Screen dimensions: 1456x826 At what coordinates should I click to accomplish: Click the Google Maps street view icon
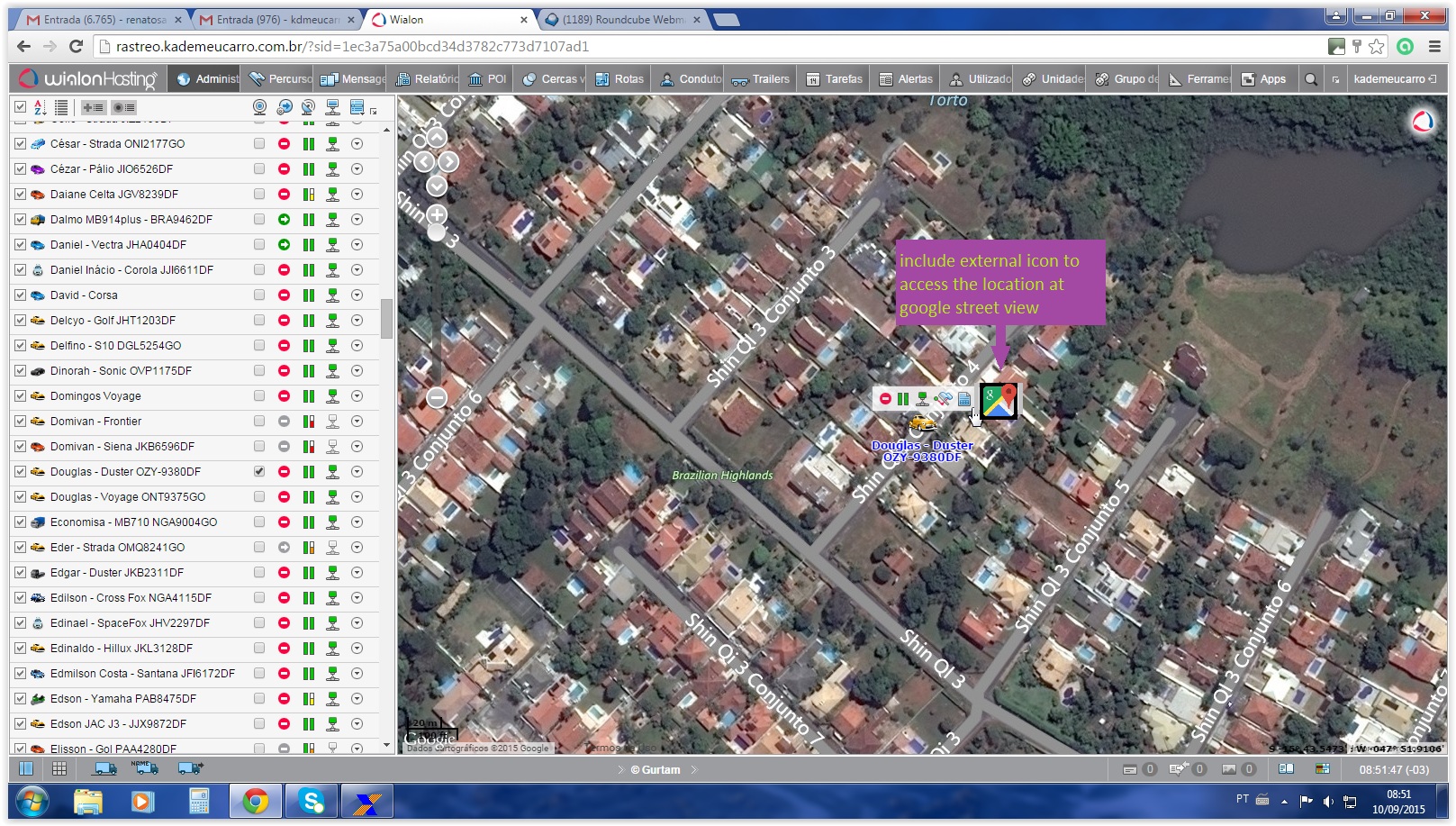click(x=999, y=401)
